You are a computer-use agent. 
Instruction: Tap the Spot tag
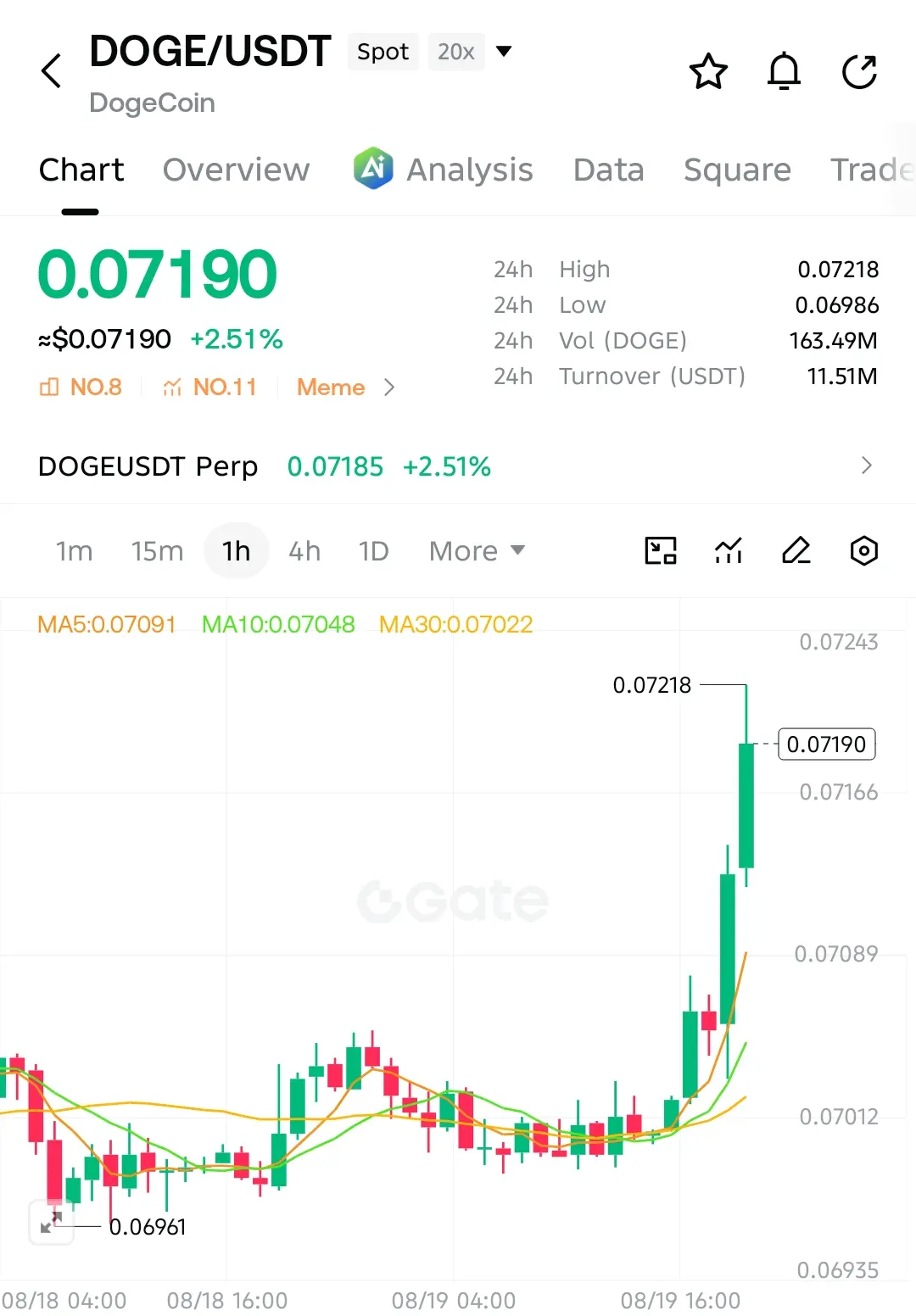pyautogui.click(x=383, y=52)
